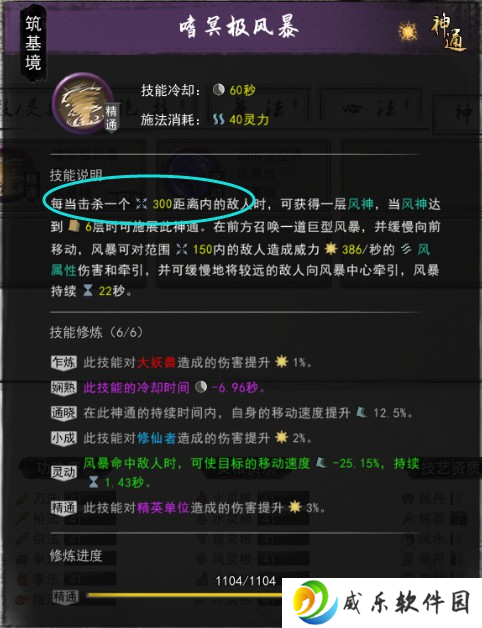The width and height of the screenshot is (482, 628).
Task: Click the tornado skill icon with 精通 tag
Action: (x=83, y=104)
